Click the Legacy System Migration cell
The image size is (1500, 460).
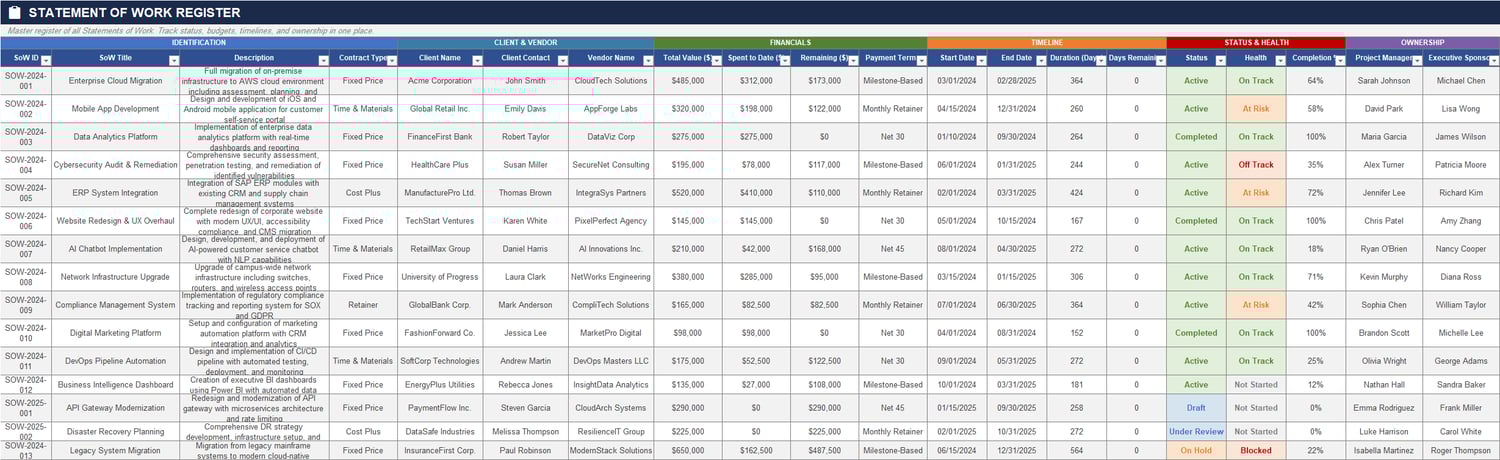[x=115, y=450]
